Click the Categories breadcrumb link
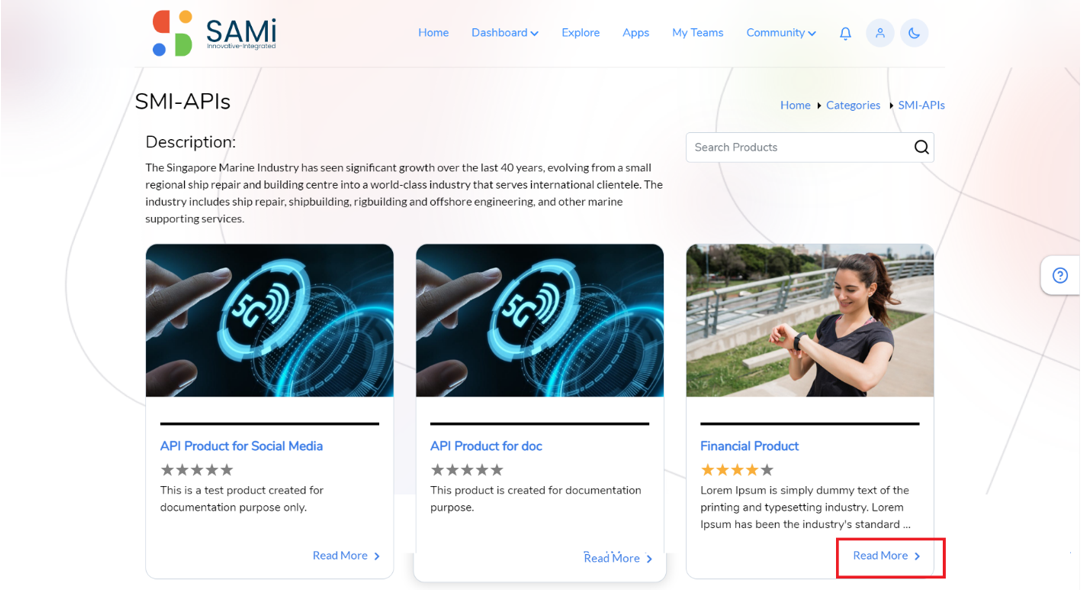 tap(853, 105)
